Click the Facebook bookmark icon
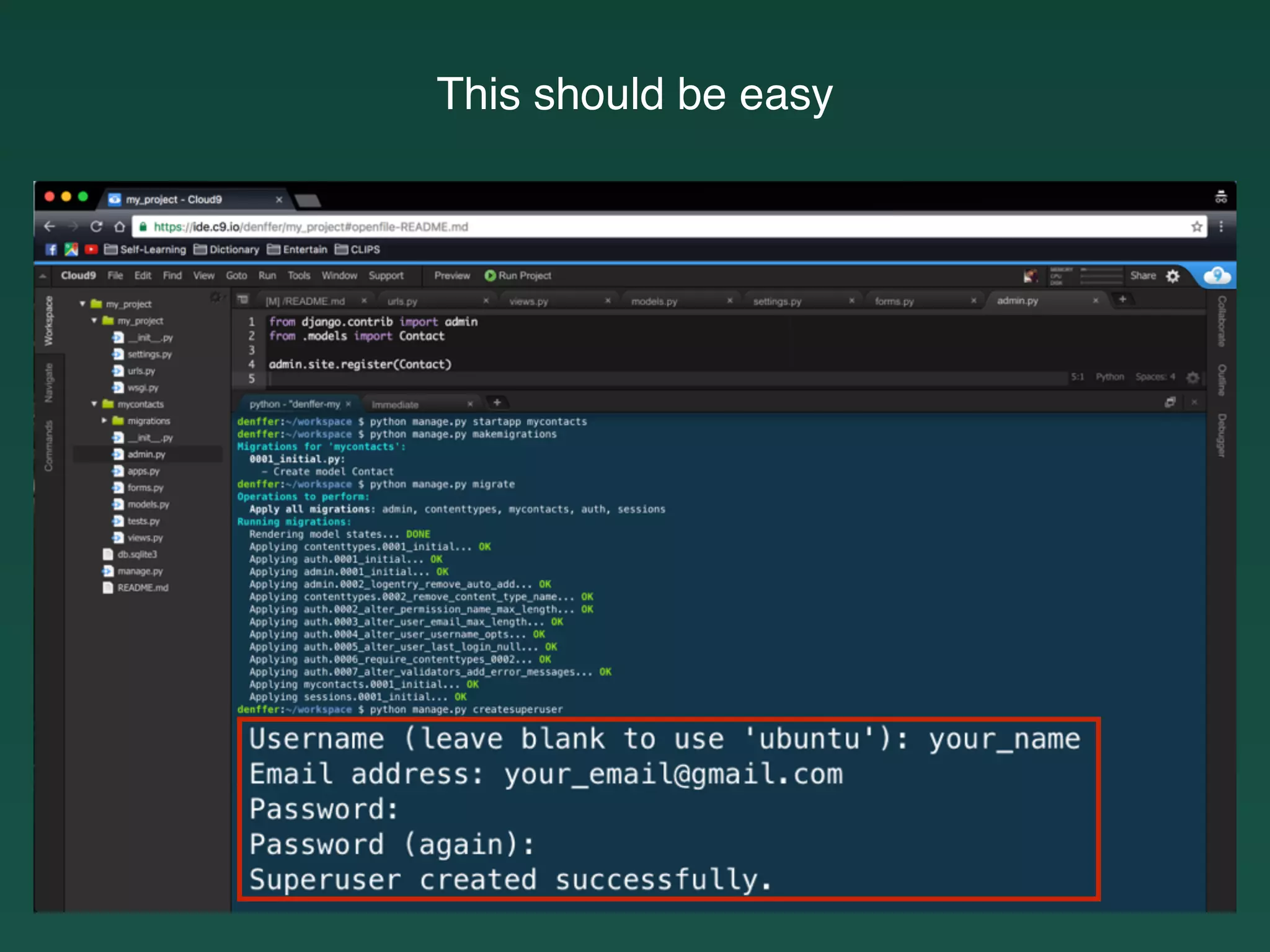 tap(51, 249)
